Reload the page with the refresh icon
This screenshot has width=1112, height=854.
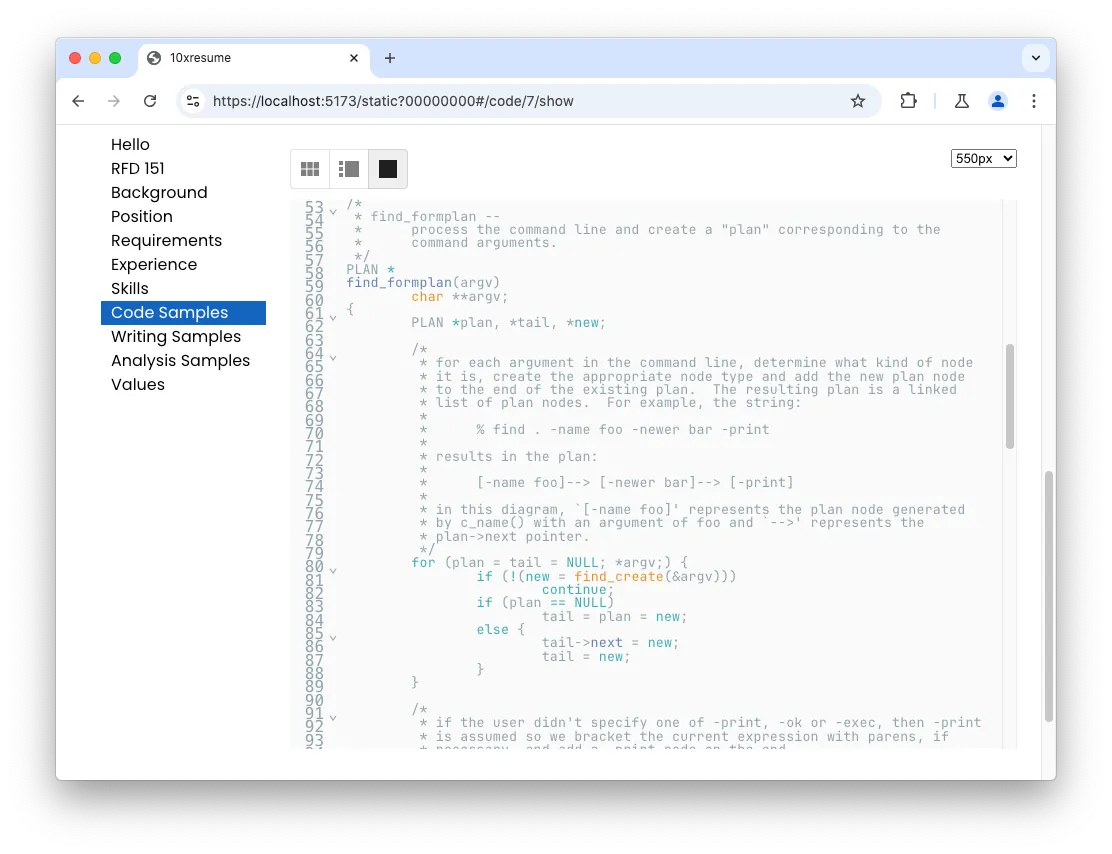pos(150,101)
